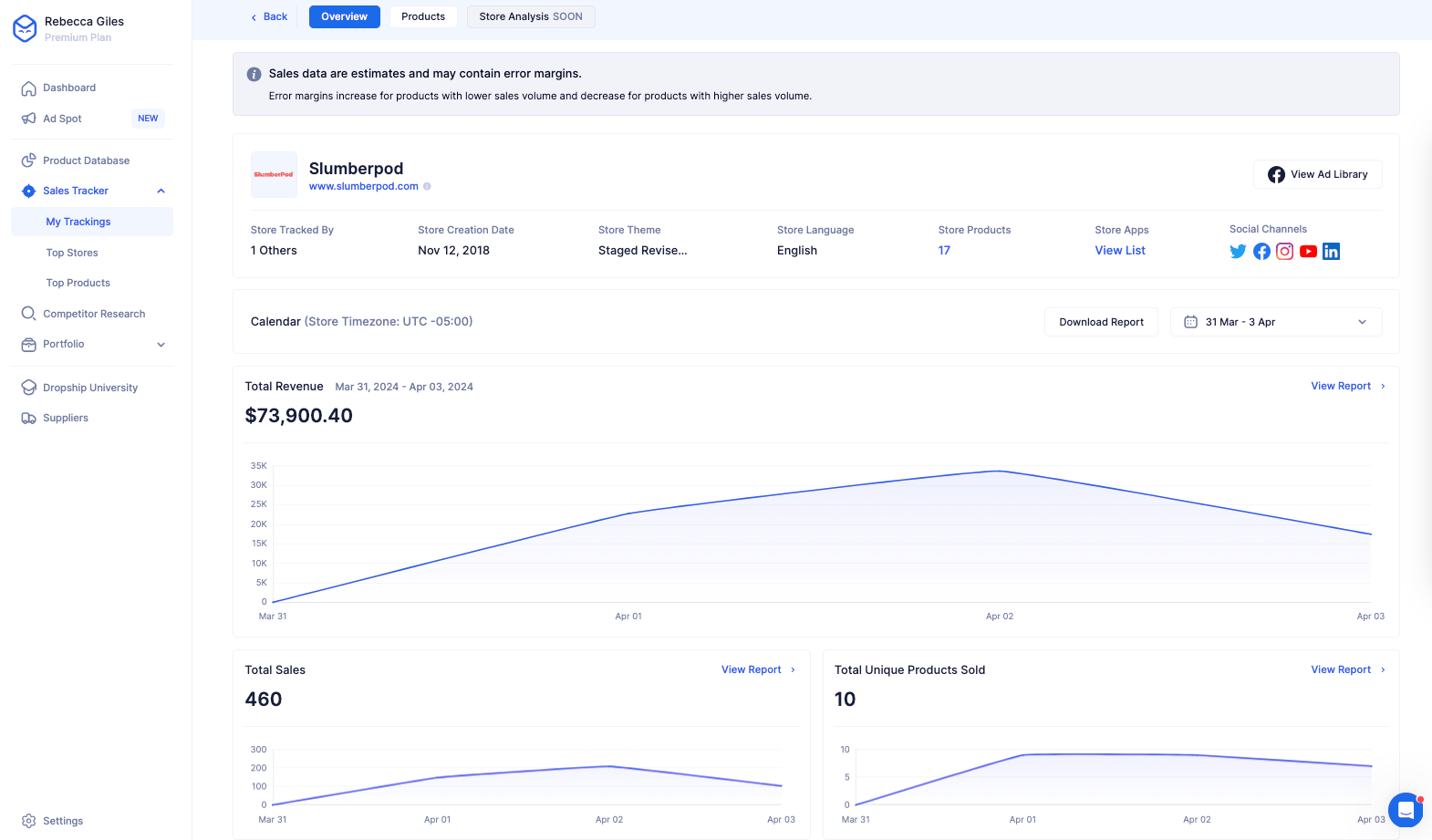Viewport: 1432px width, 840px height.
Task: Open the Twitter social channel icon
Action: pos(1238,252)
